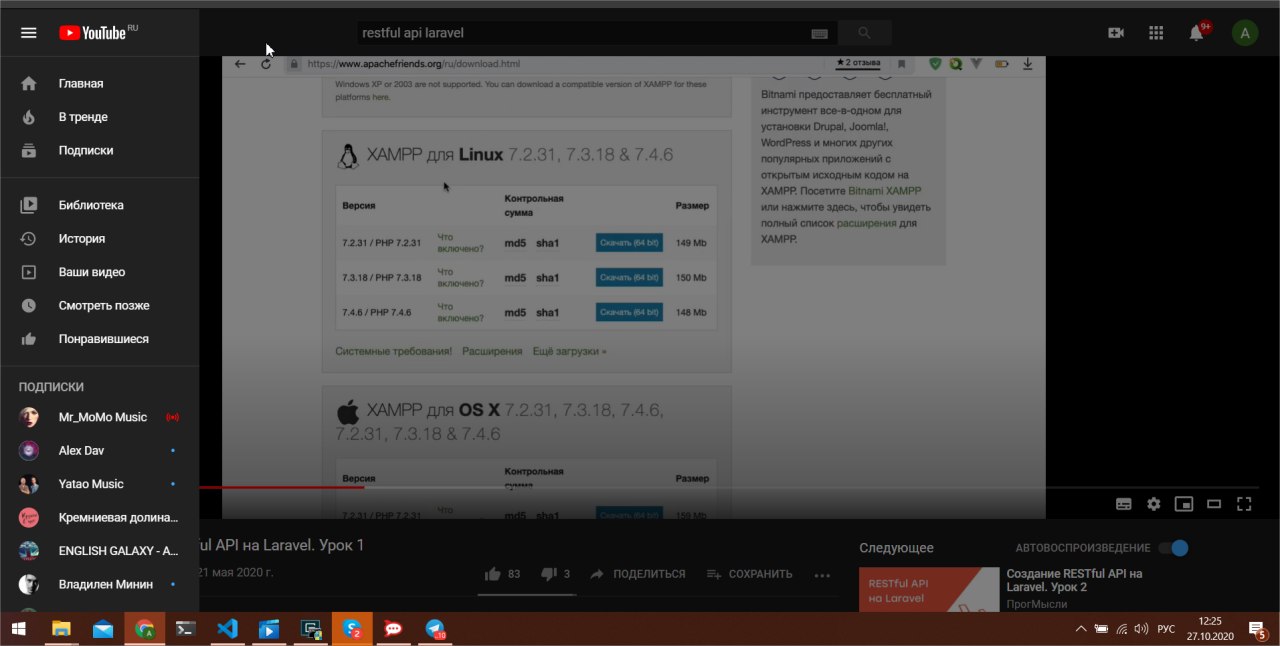1280x646 pixels.
Task: Open the volume tray icon
Action: tap(1142, 629)
